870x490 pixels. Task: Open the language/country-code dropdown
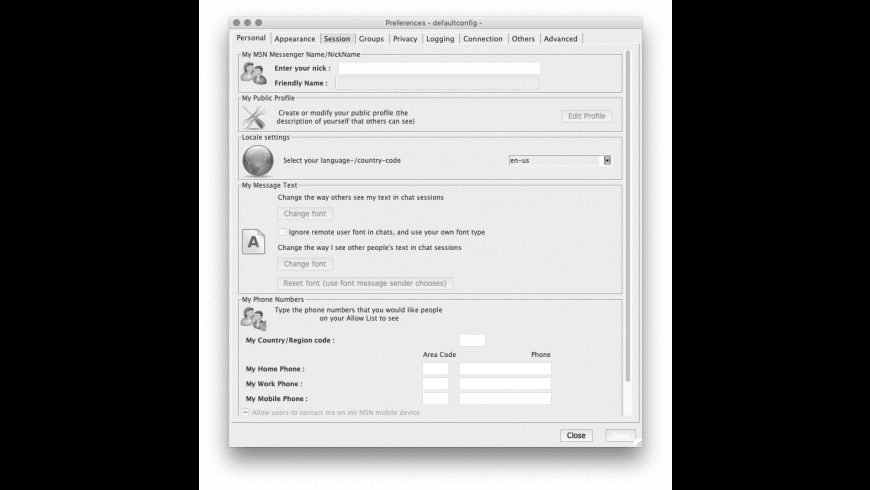[607, 160]
